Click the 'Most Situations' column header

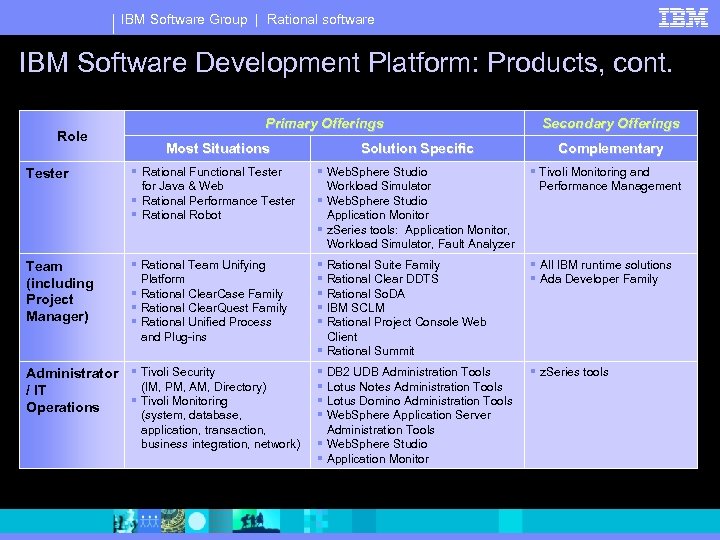218,148
